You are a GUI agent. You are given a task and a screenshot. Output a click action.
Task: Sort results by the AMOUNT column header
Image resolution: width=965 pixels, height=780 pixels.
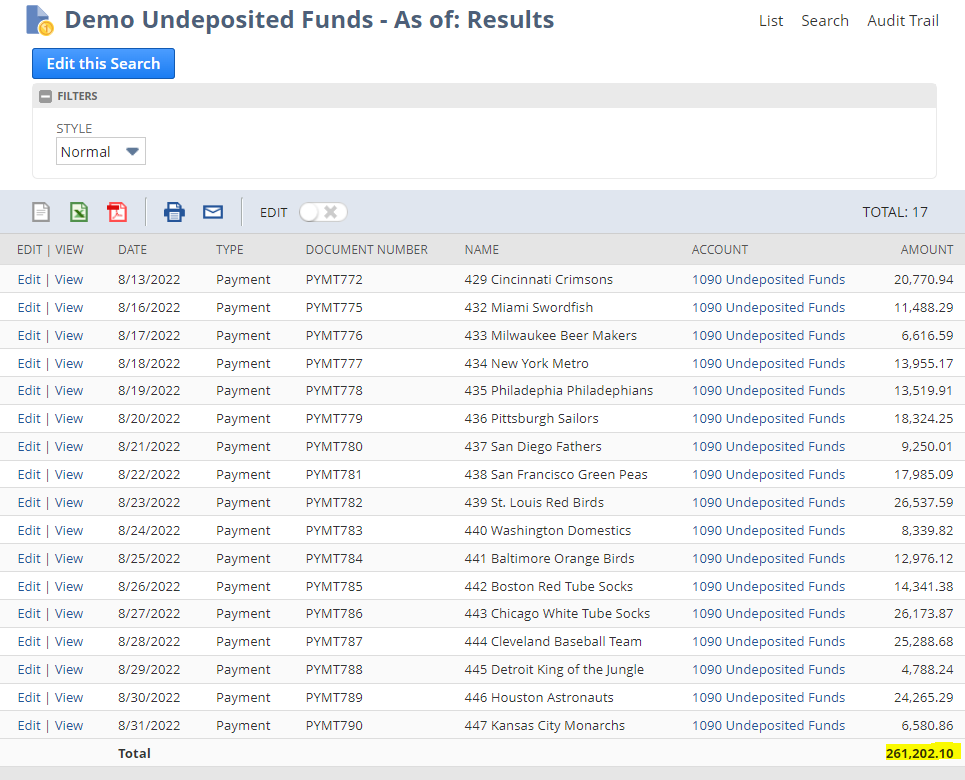[926, 250]
